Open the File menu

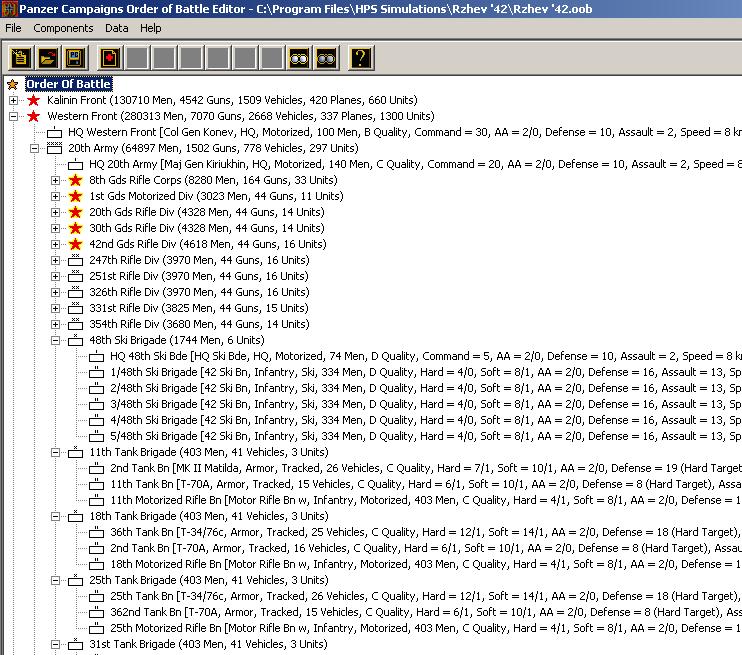coord(13,28)
